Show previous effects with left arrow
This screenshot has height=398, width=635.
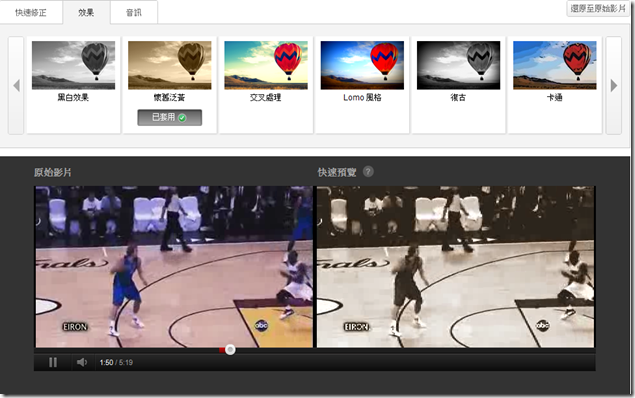16,85
